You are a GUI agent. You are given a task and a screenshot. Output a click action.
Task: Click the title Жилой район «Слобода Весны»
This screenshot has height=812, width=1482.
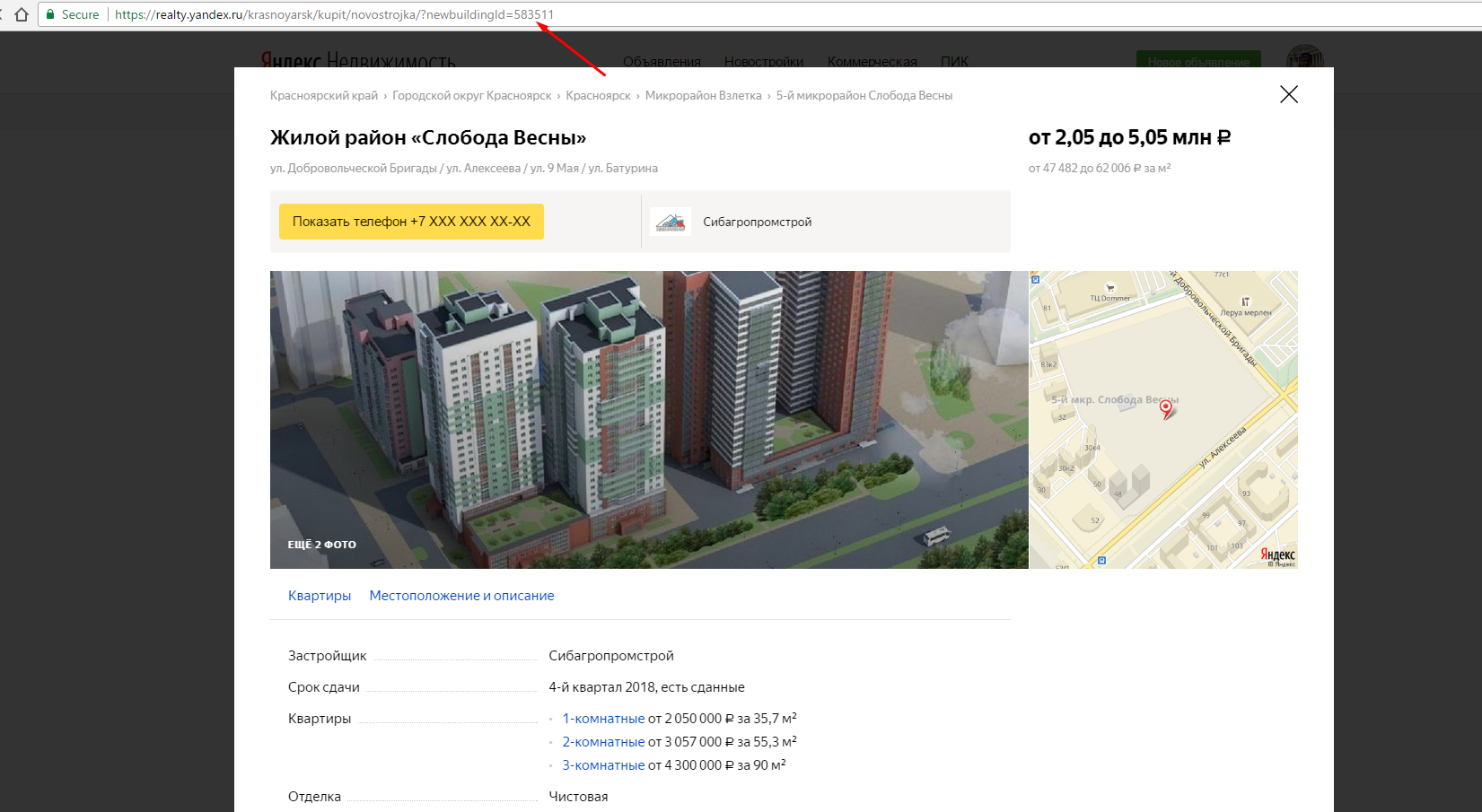point(428,138)
